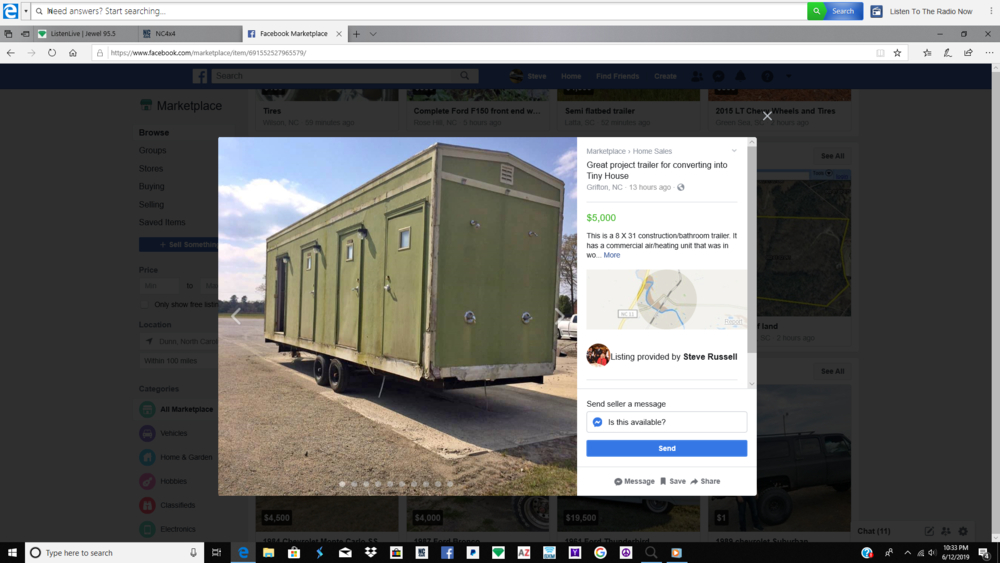The width and height of the screenshot is (1000, 563).
Task: Open Home in Facebook top bar
Action: coord(571,77)
